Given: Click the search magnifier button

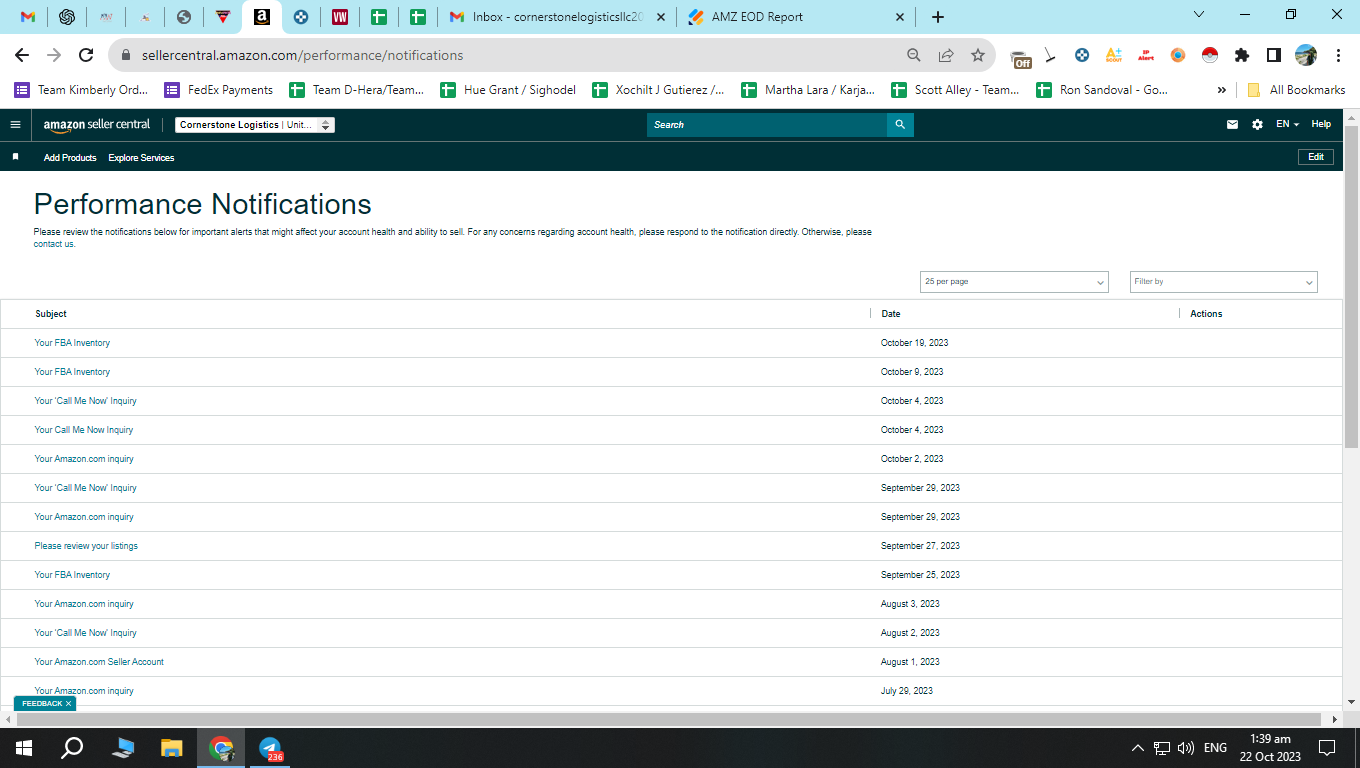Looking at the screenshot, I should click(900, 125).
